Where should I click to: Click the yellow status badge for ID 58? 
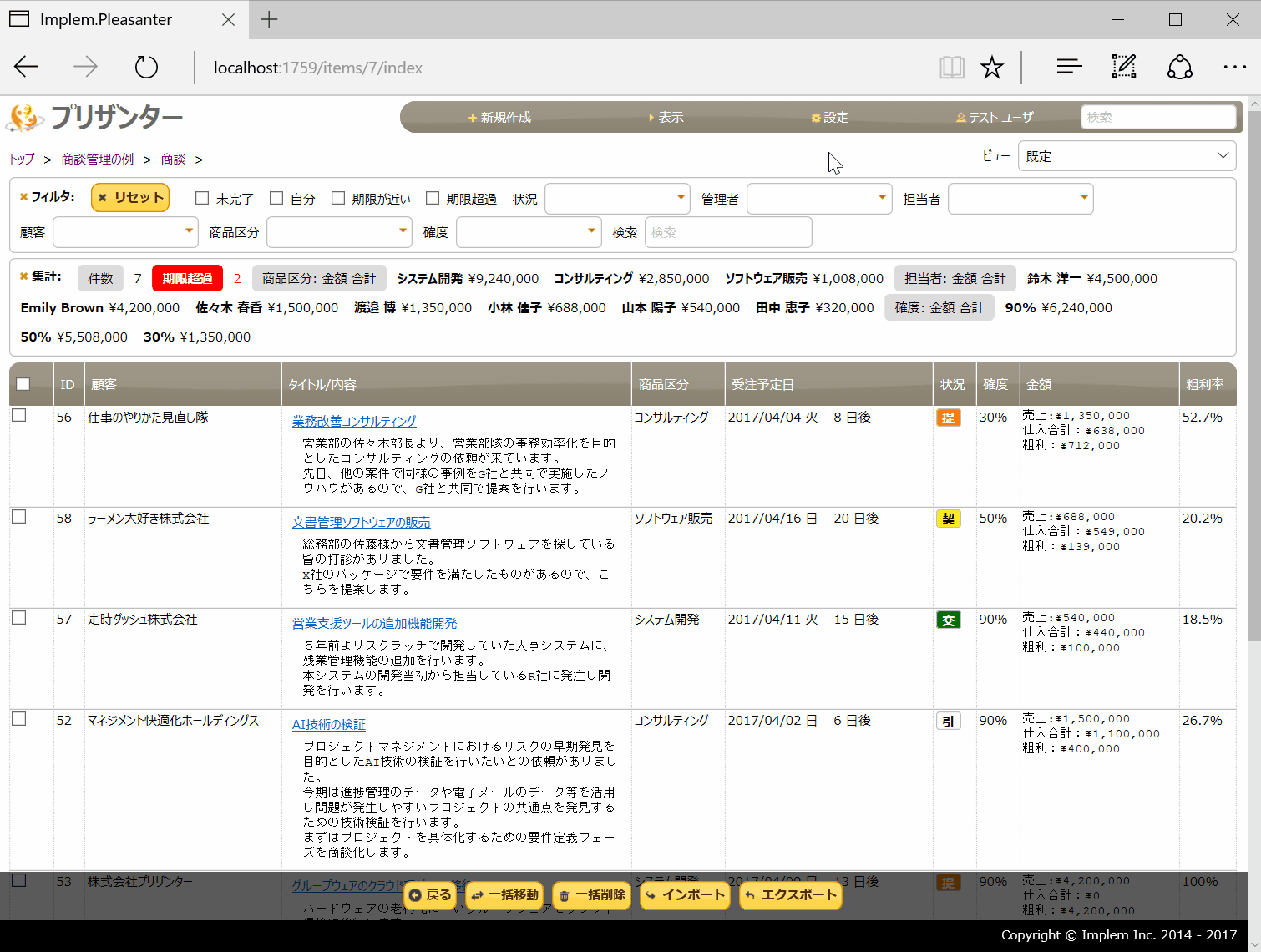click(948, 519)
